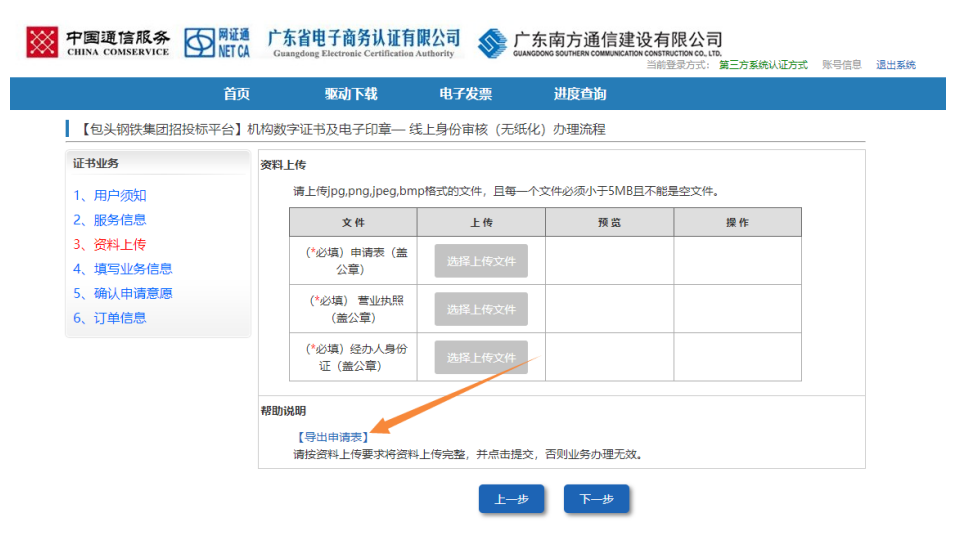The height and width of the screenshot is (546, 980).
Task: Log out via the 退出系统 link
Action: [895, 65]
